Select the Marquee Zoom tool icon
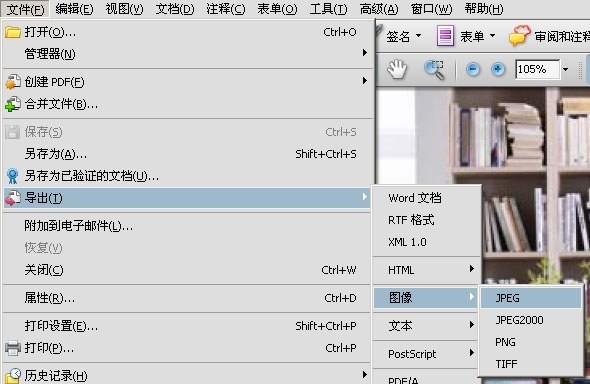The image size is (590, 384). tap(434, 70)
